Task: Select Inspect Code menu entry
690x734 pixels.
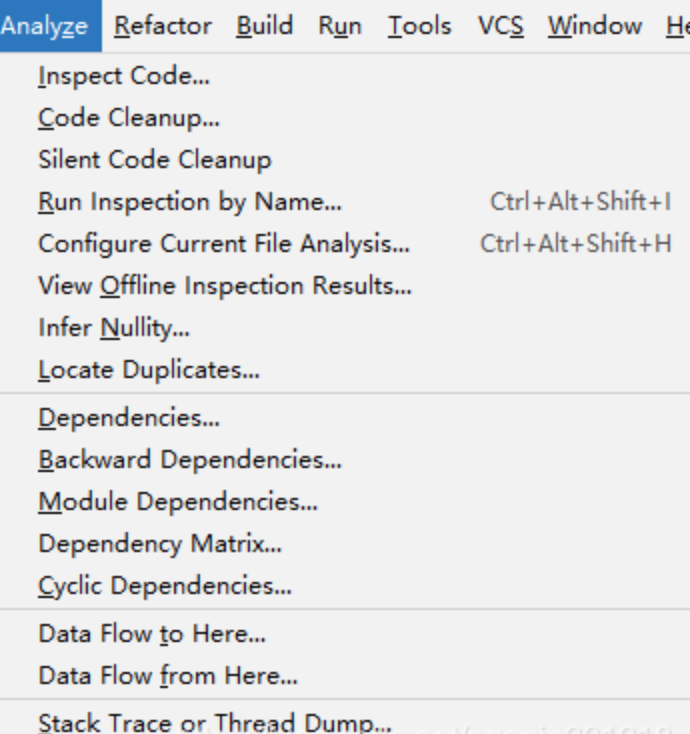Action: 124,76
